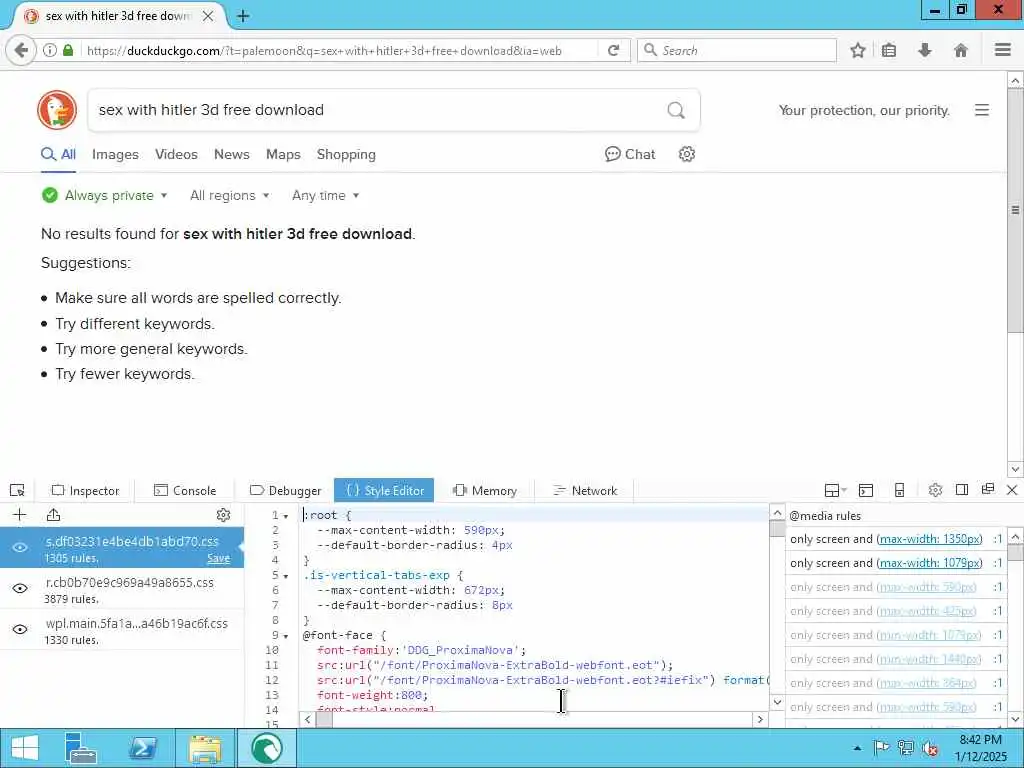Open the Memory devtools tab
Image resolution: width=1024 pixels, height=768 pixels.
(x=485, y=490)
